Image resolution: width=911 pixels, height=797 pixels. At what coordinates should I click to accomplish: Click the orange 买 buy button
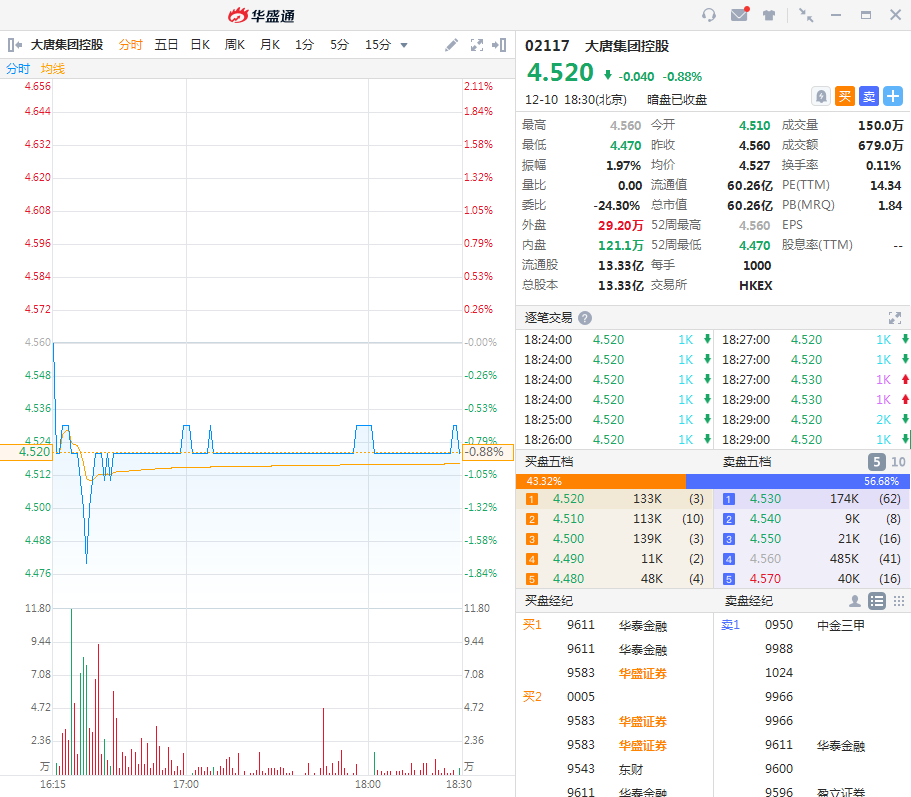pyautogui.click(x=845, y=96)
